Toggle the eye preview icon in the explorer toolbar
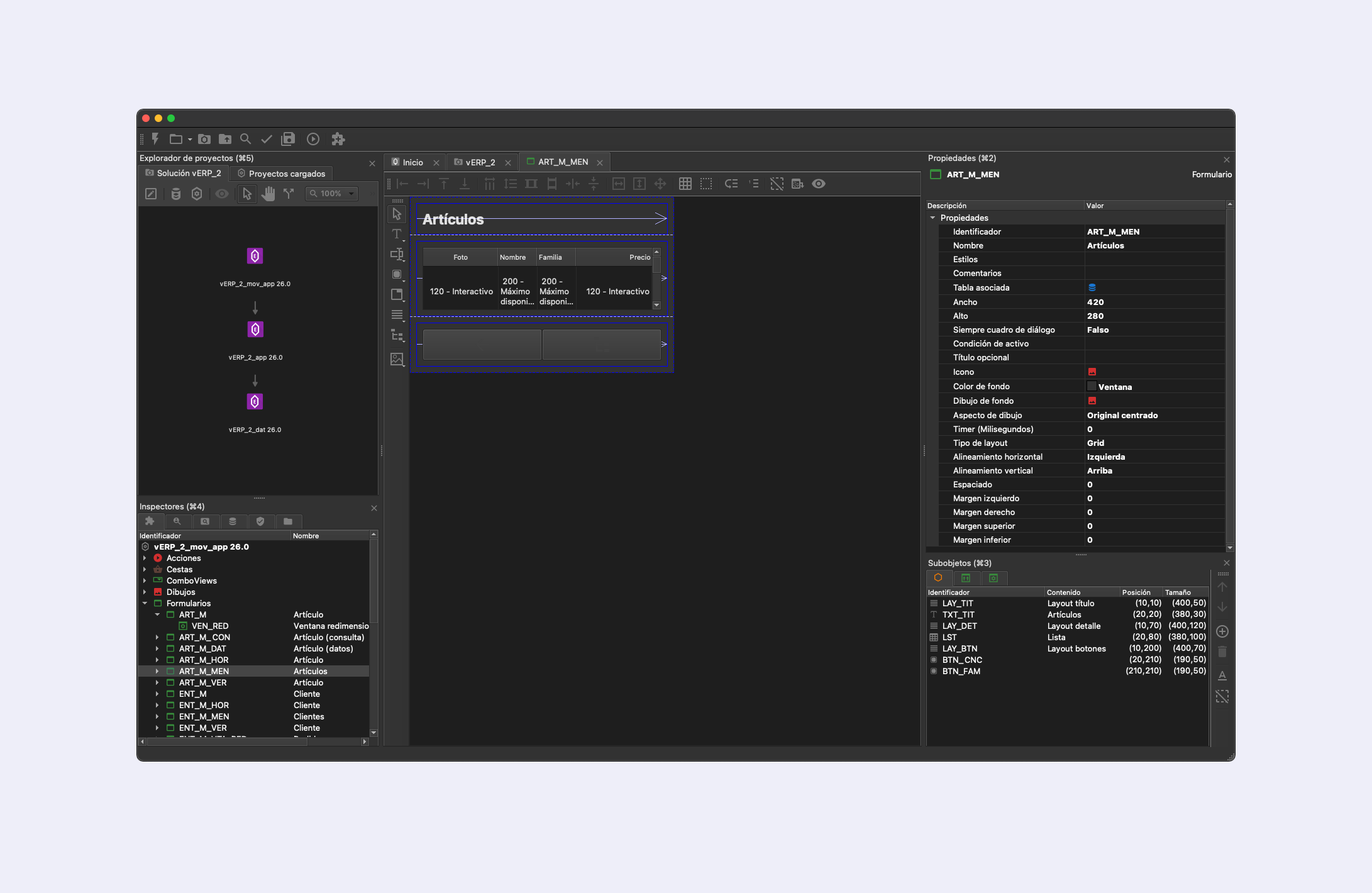 (x=221, y=194)
